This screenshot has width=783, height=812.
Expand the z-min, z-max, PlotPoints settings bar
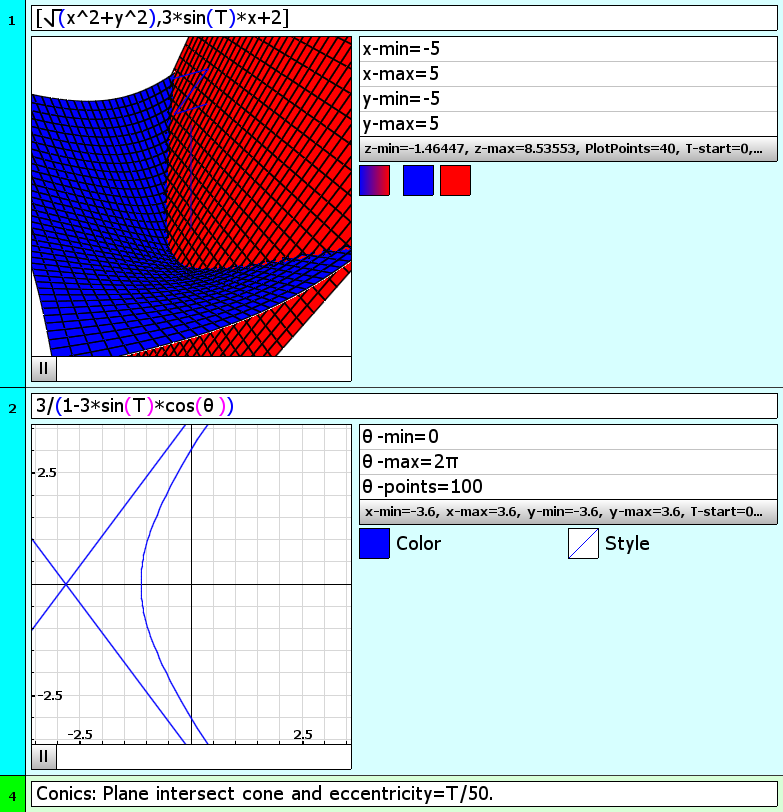567,149
